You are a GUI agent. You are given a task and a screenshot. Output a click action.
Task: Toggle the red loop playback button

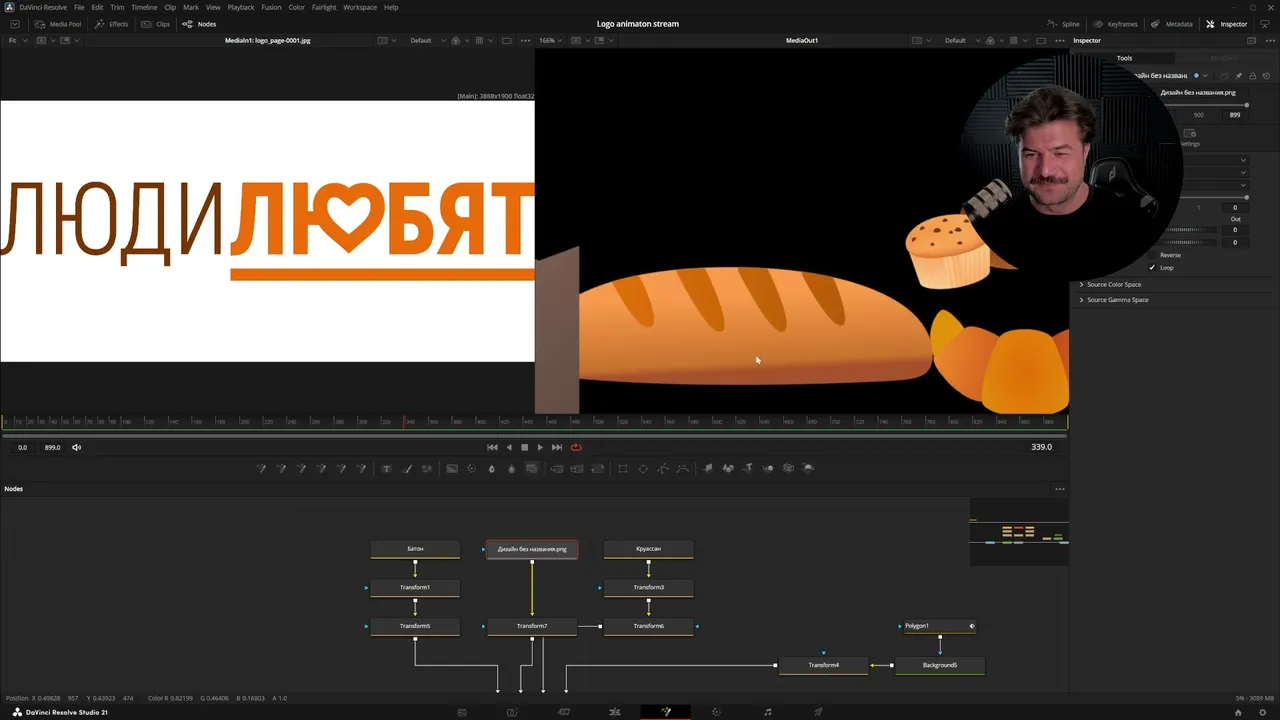pyautogui.click(x=576, y=448)
